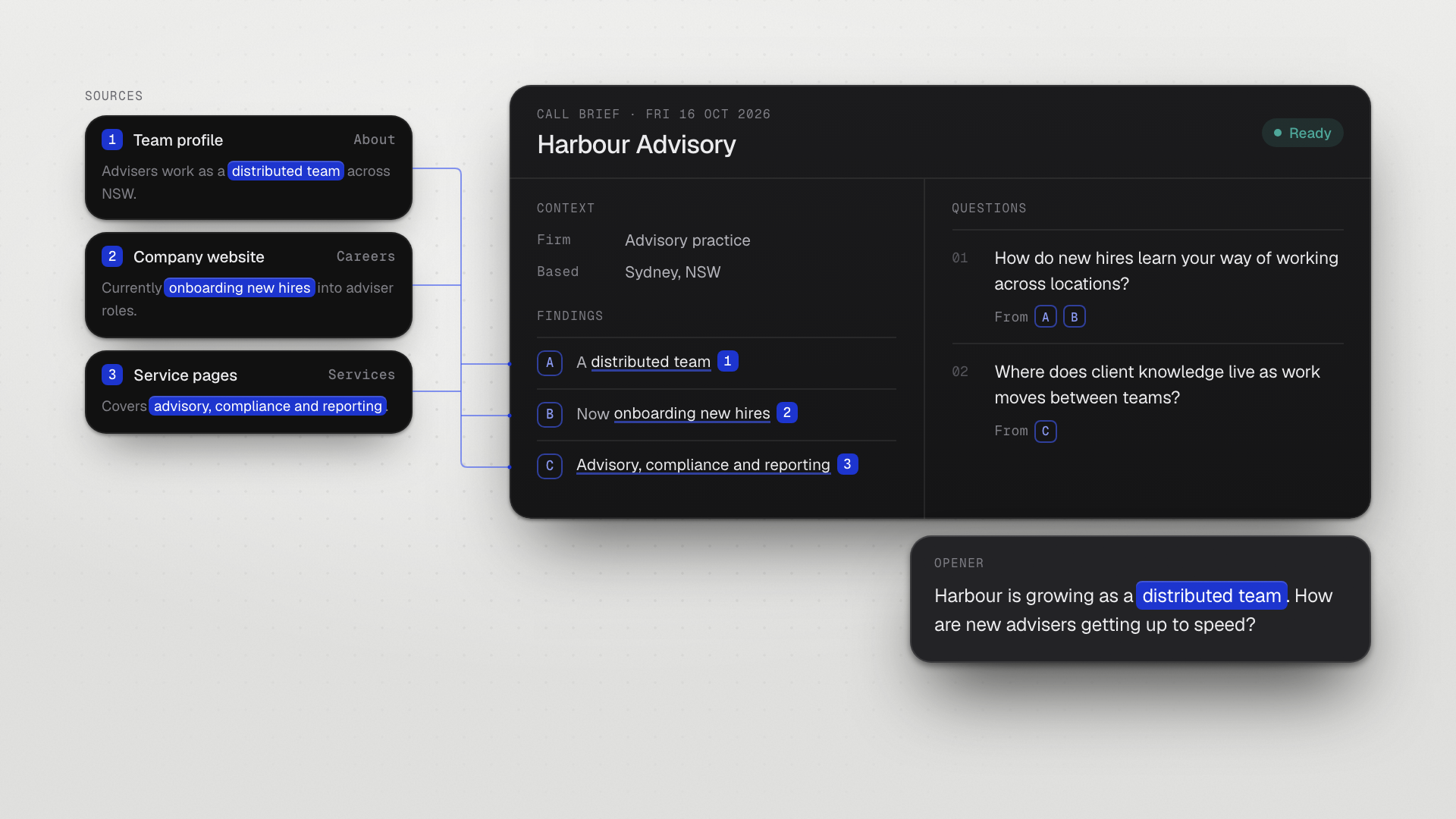Click the CONTEXT section heading
The image size is (1456, 819).
(x=566, y=208)
